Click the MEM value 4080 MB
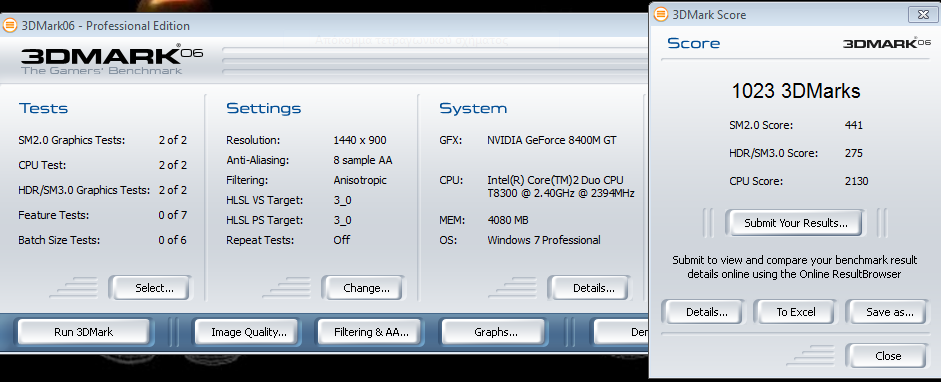The image size is (941, 382). click(508, 220)
